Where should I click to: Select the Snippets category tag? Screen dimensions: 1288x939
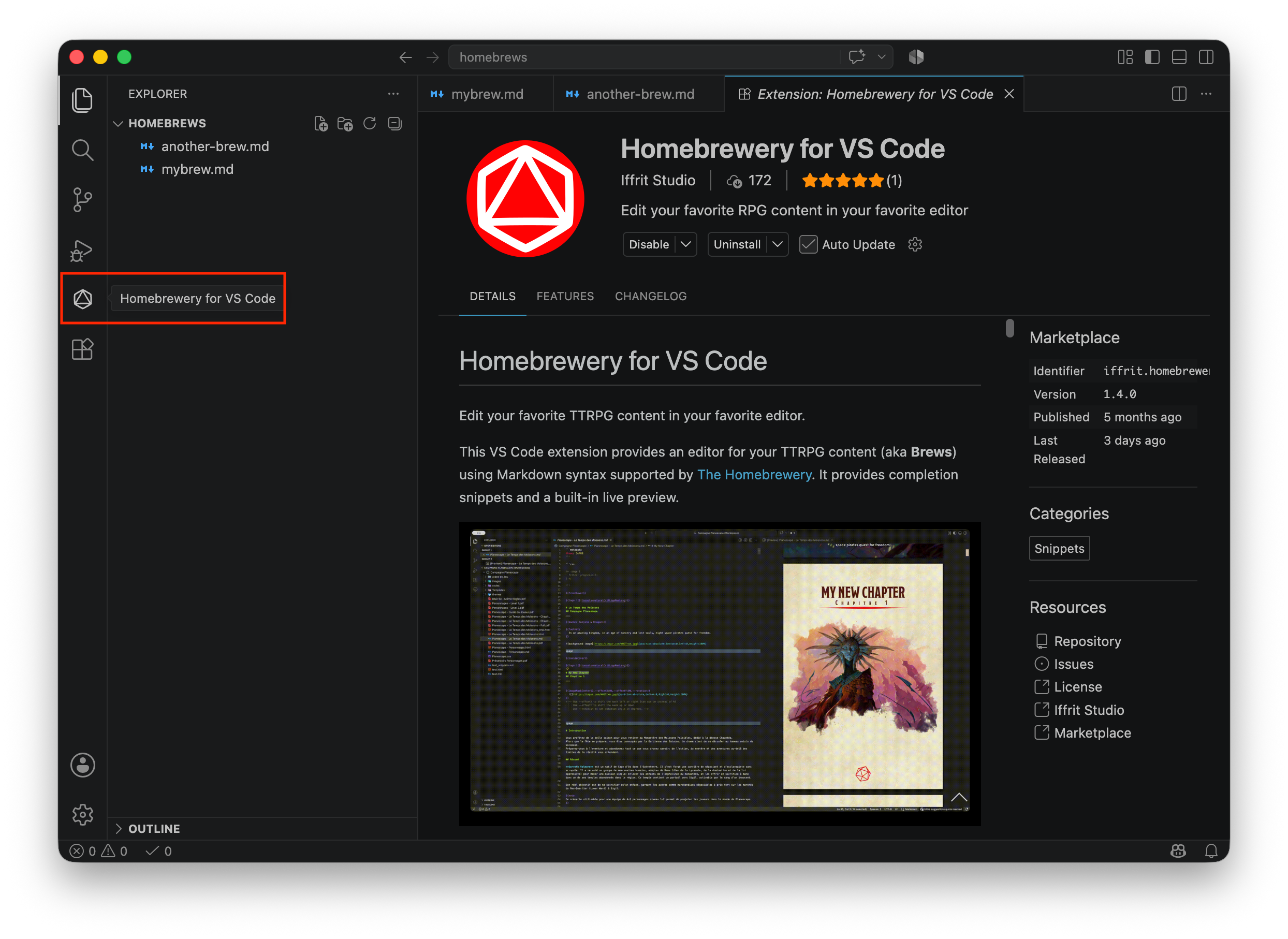1059,549
